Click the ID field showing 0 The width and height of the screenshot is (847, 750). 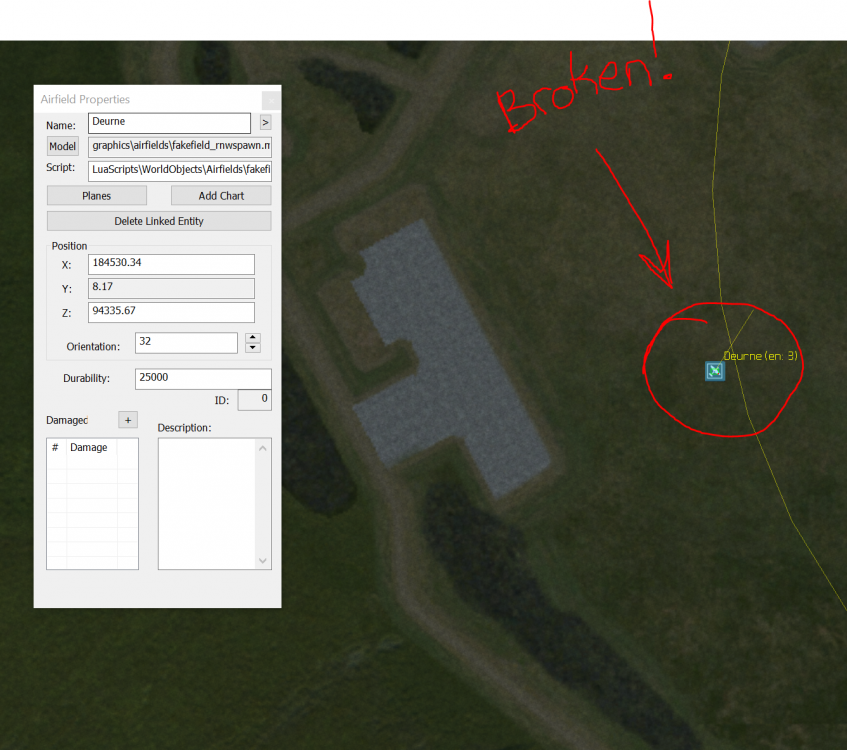tap(254, 400)
